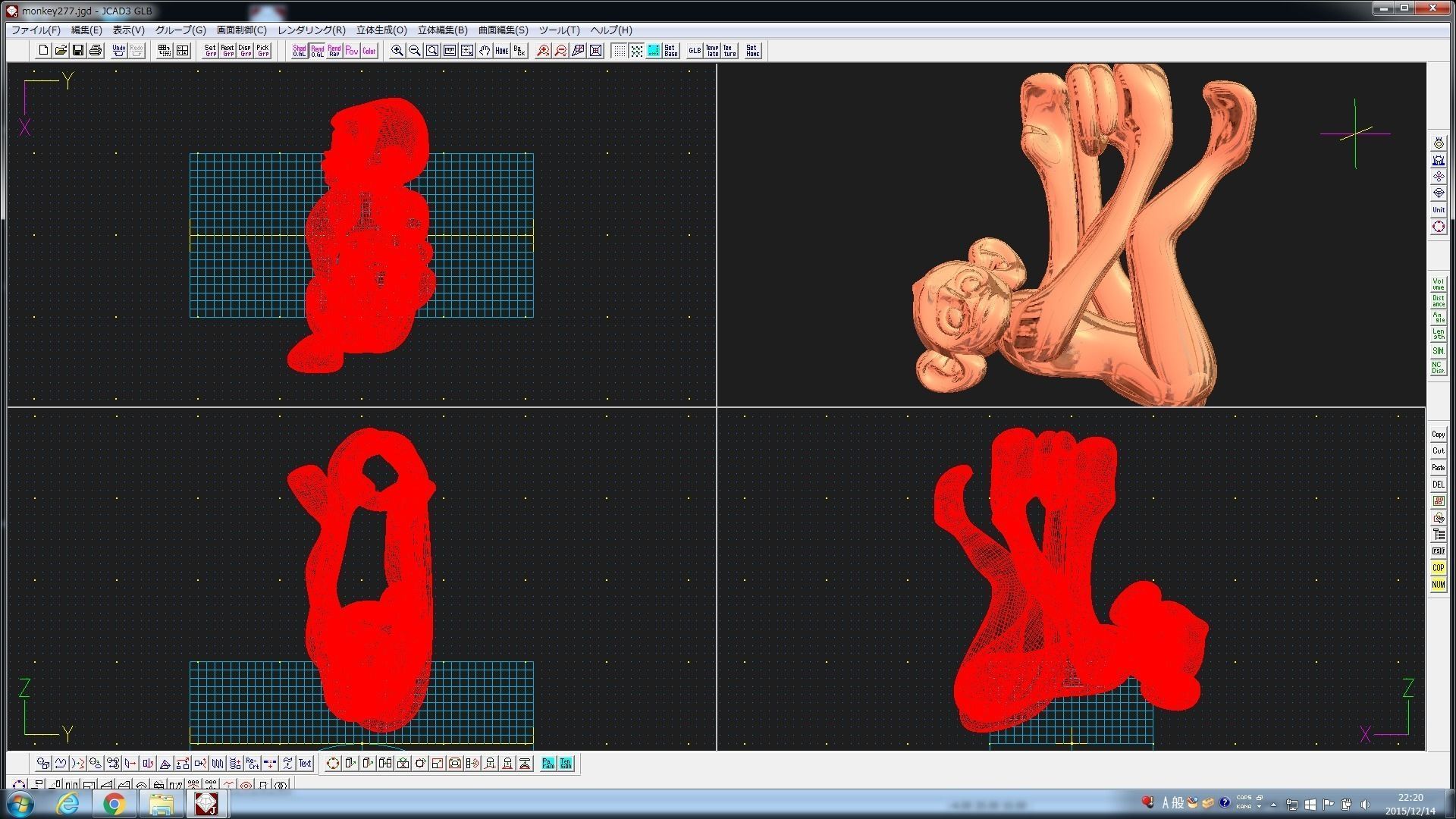Toggle the cyan Param button
This screenshot has width=1456, height=819.
pyautogui.click(x=548, y=764)
